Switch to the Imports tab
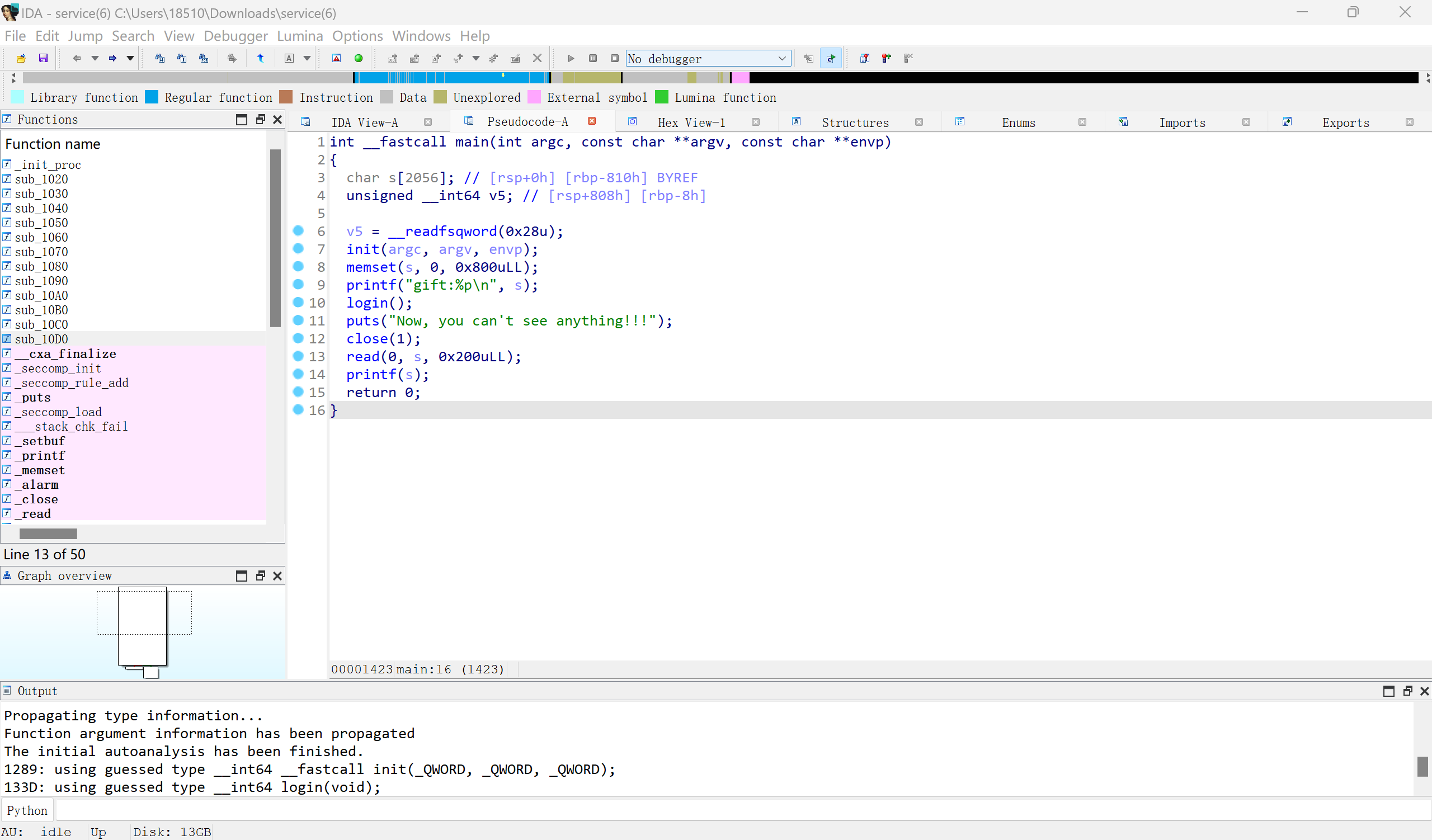 (1182, 122)
